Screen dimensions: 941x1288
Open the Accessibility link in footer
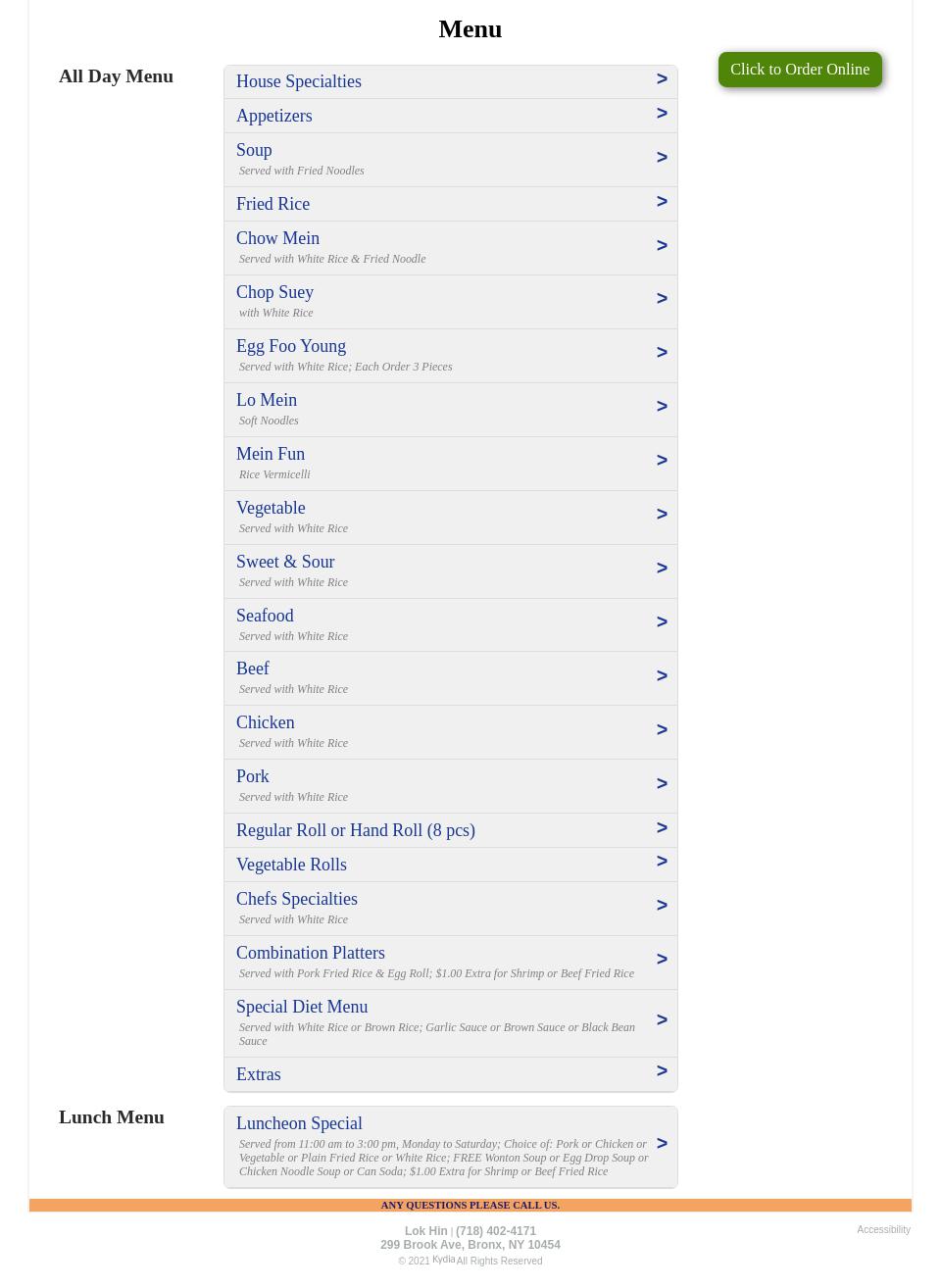(x=883, y=1230)
